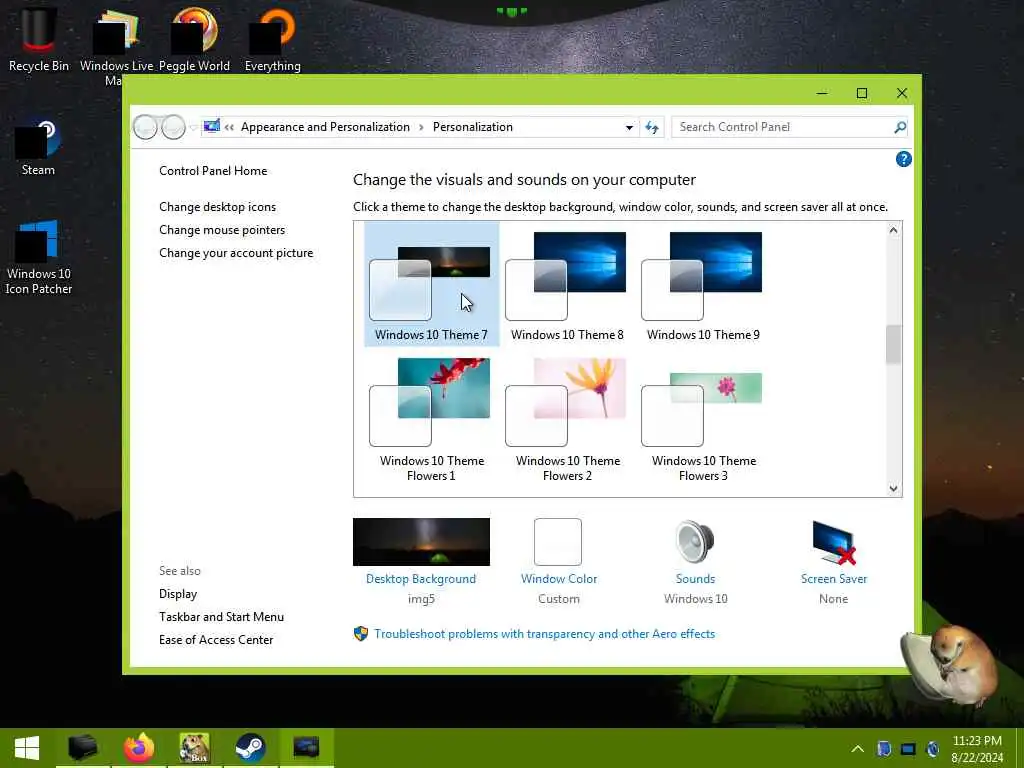Click the Control Panel forward arrow

[173, 127]
